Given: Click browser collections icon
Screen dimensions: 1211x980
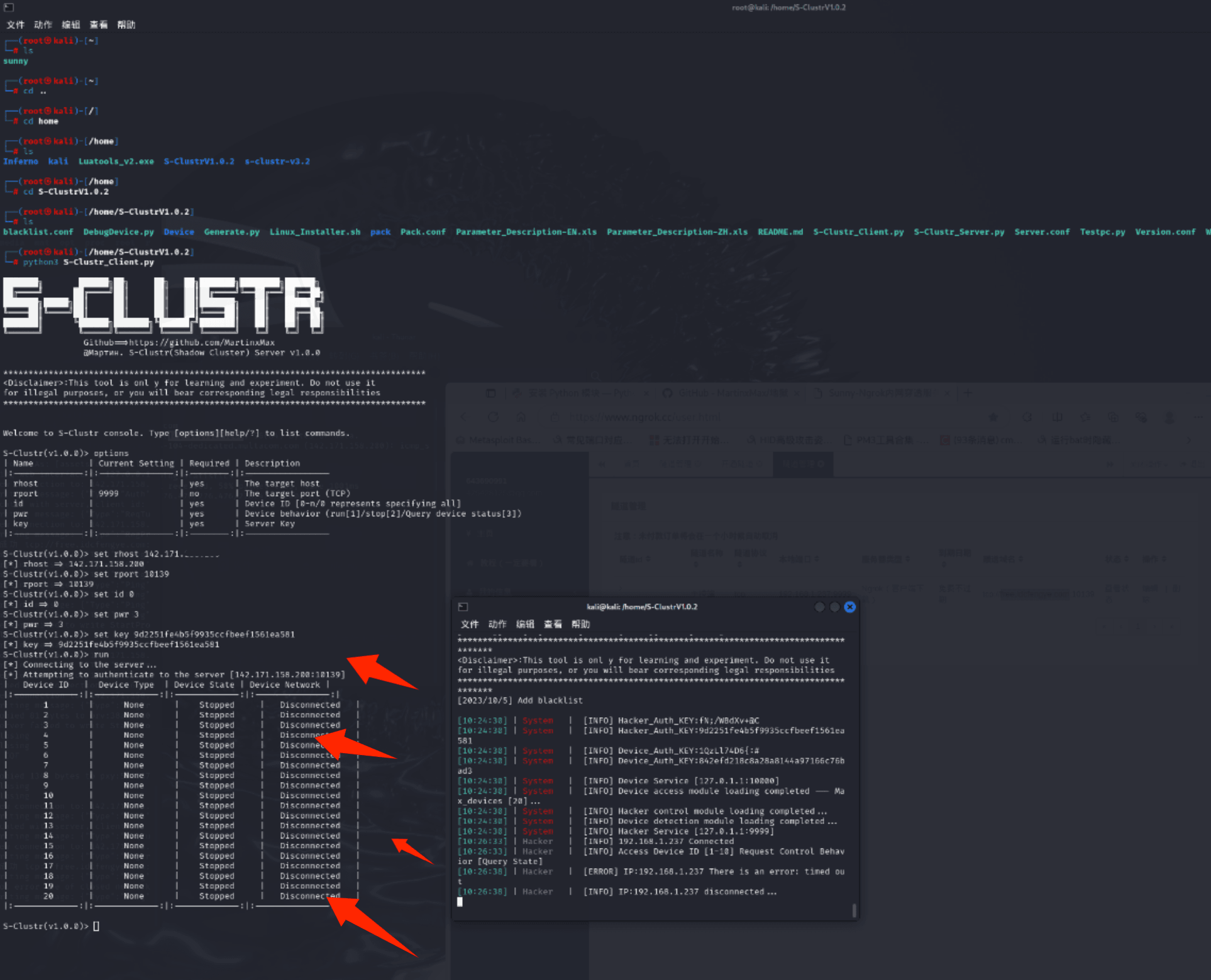Looking at the screenshot, I should pyautogui.click(x=1113, y=417).
